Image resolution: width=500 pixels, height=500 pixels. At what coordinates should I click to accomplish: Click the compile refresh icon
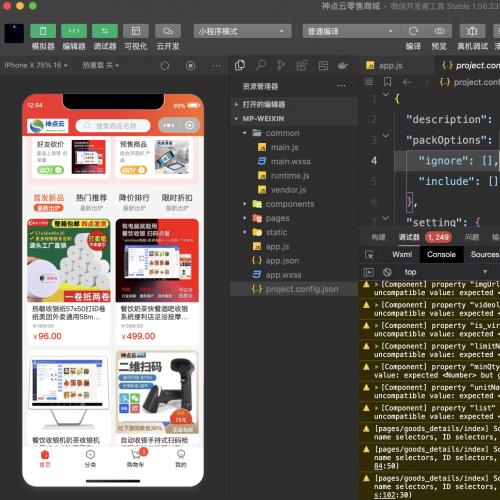point(413,31)
